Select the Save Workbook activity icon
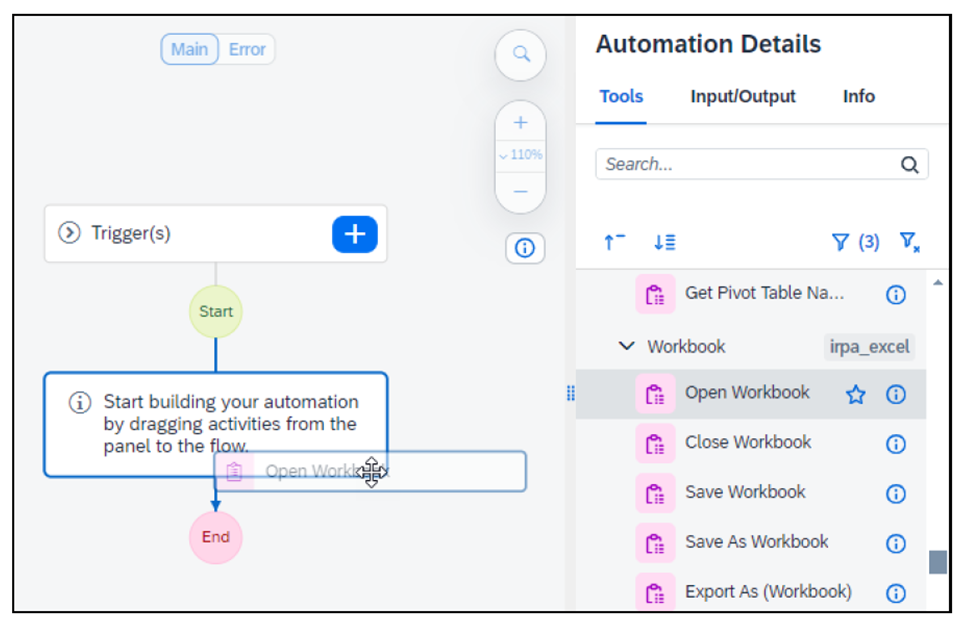 point(655,493)
